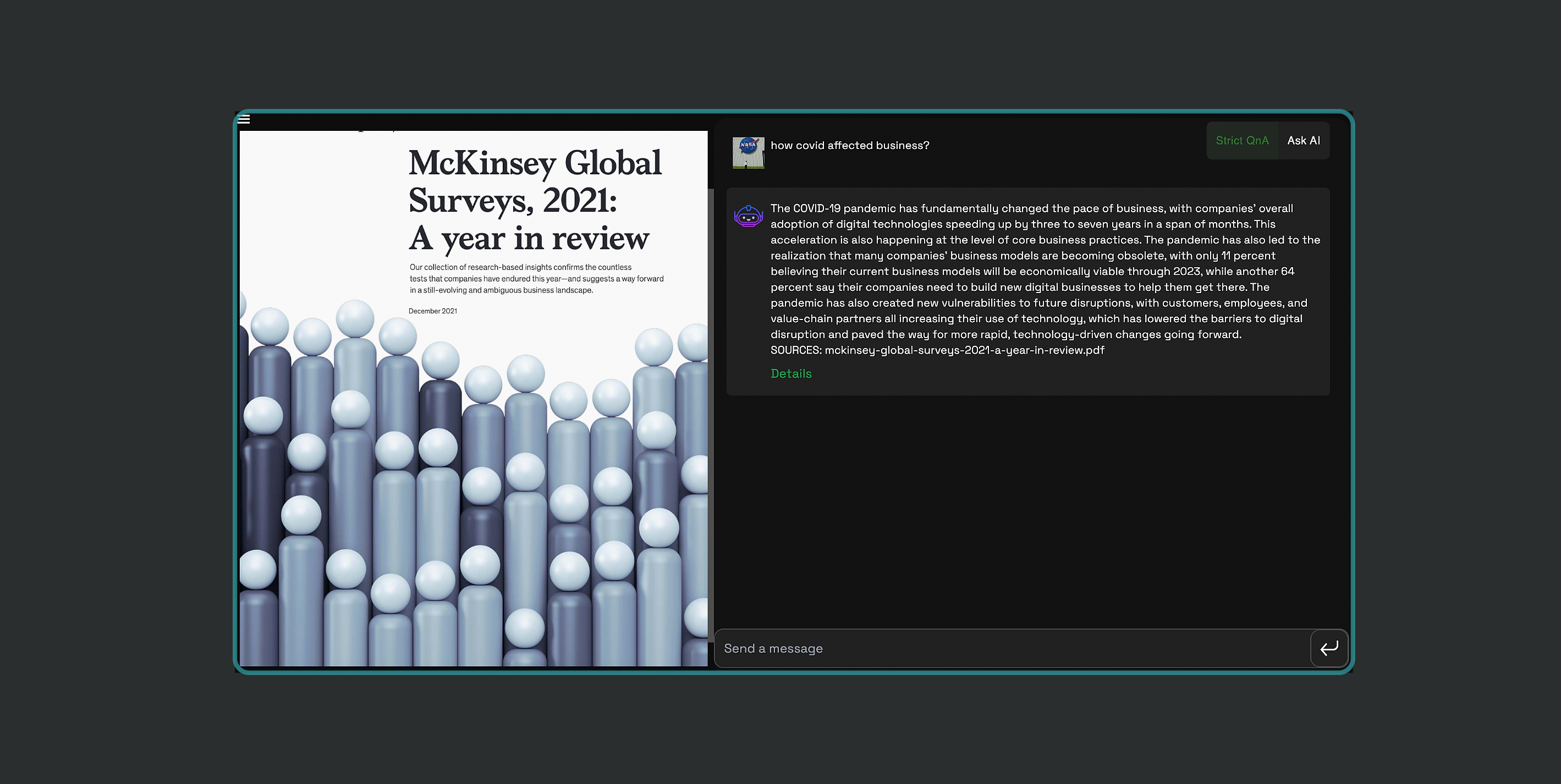The width and height of the screenshot is (1561, 784).
Task: Expand the Details section of the answer
Action: [790, 374]
